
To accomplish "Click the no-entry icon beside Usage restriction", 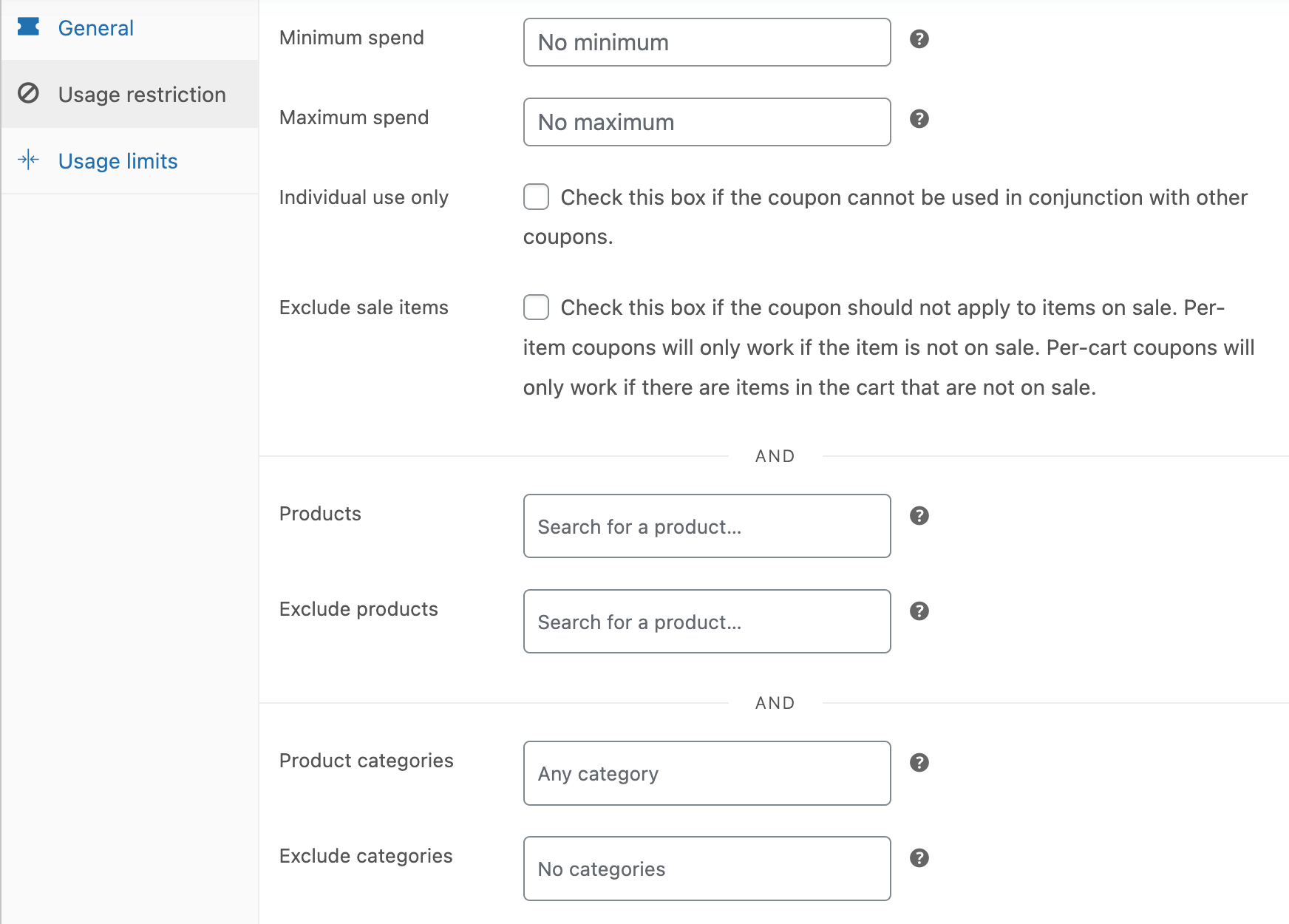I will coord(28,94).
